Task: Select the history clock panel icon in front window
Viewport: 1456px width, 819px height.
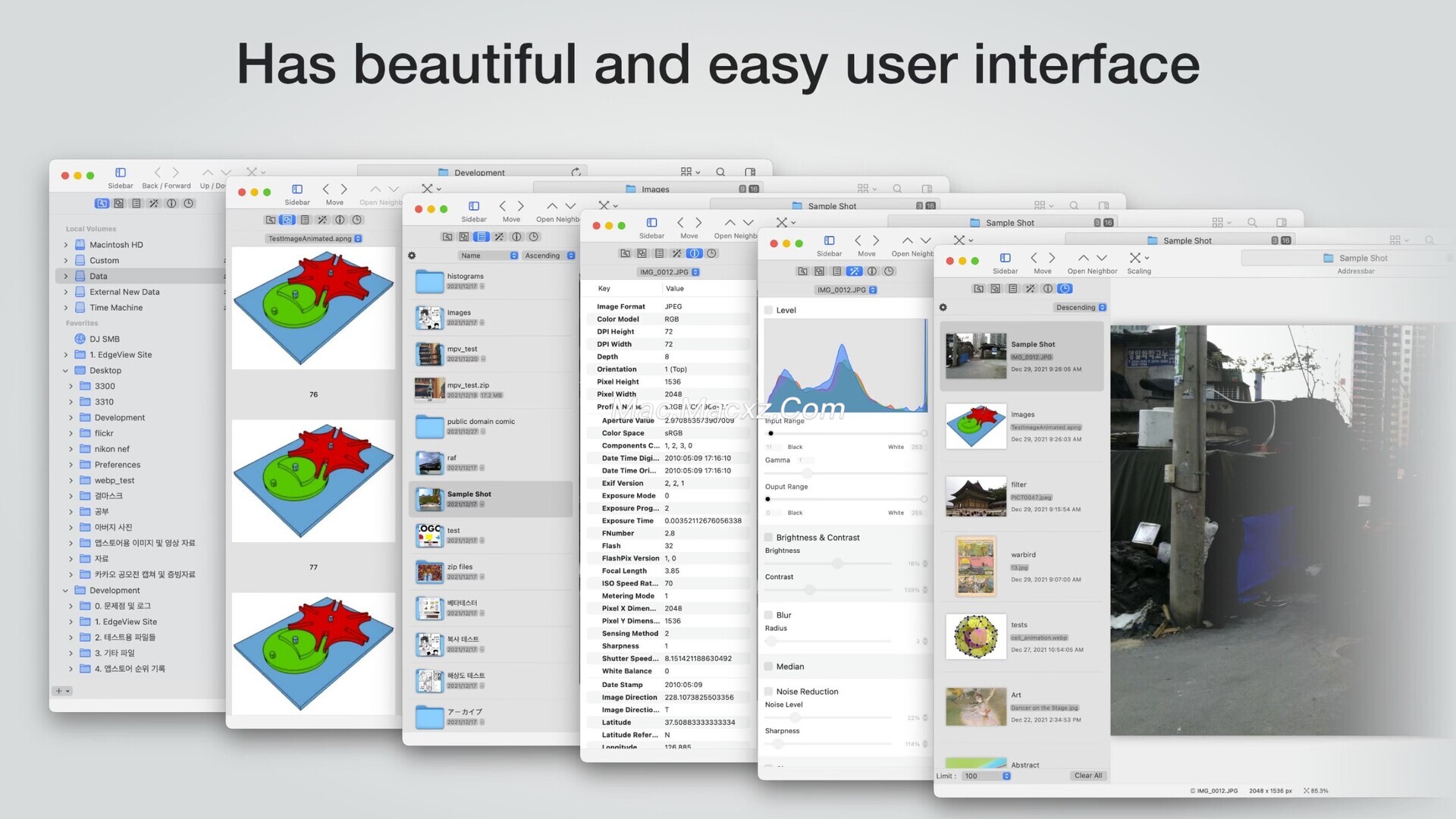Action: tap(1065, 288)
